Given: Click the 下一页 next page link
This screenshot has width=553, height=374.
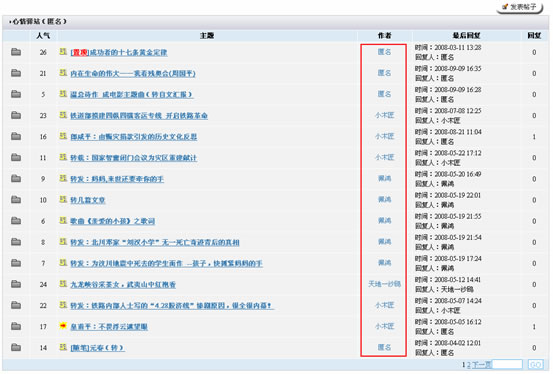Looking at the screenshot, I should [x=481, y=365].
